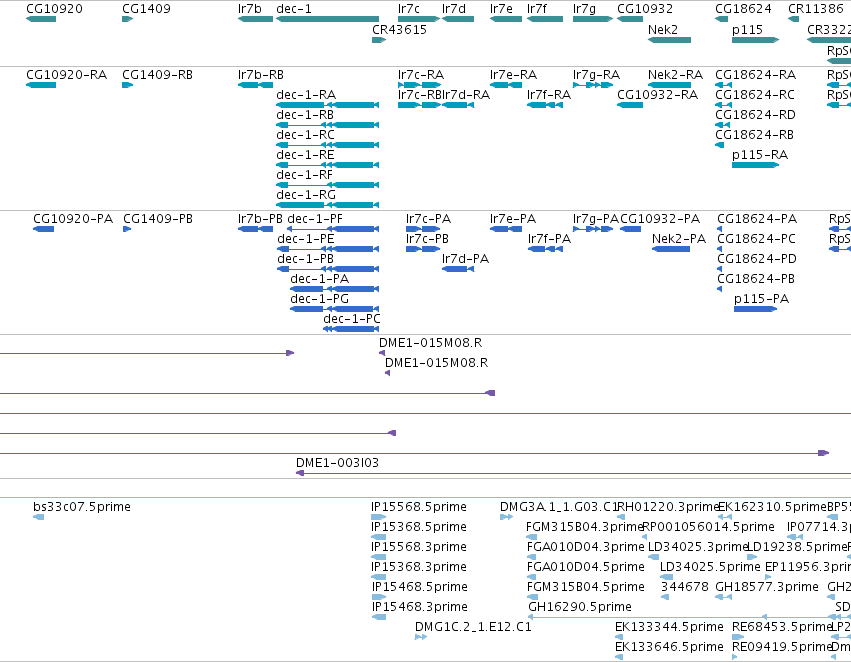Click the Ir7f gene label
851x662 pixels.
pos(537,9)
